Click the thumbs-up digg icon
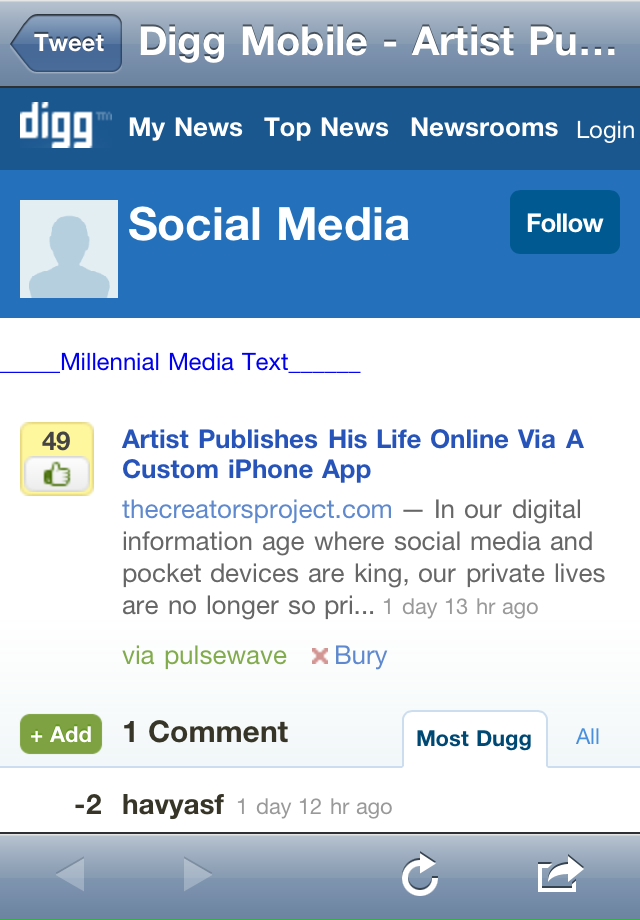The image size is (640, 920). [57, 474]
